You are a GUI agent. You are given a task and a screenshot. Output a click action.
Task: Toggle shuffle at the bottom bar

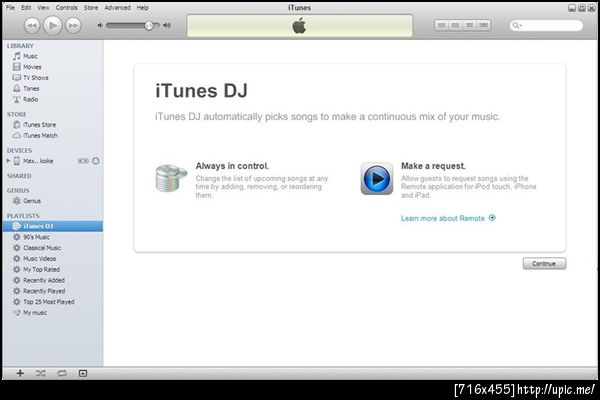(x=41, y=373)
